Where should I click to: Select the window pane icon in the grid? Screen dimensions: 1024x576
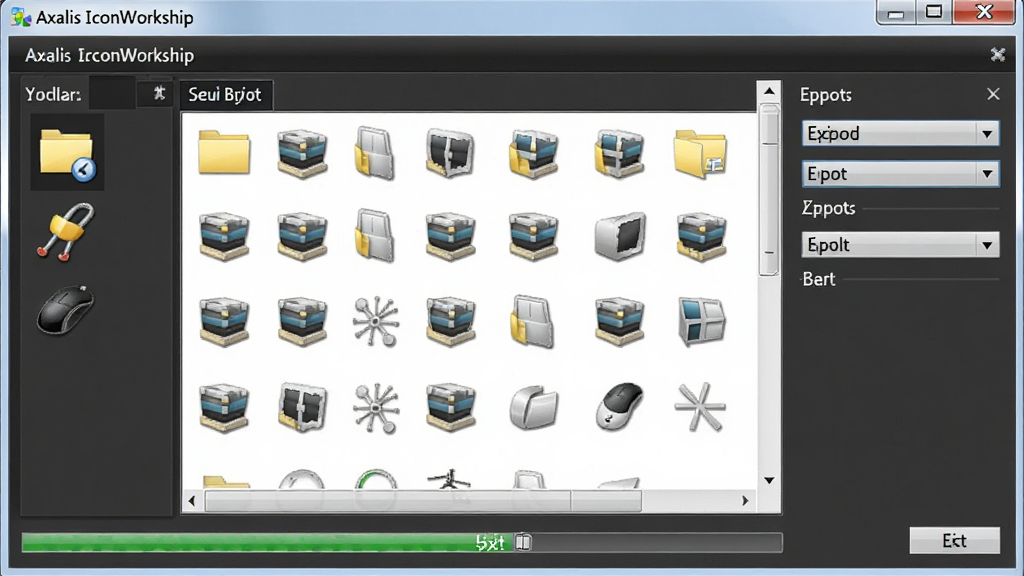[x=701, y=321]
